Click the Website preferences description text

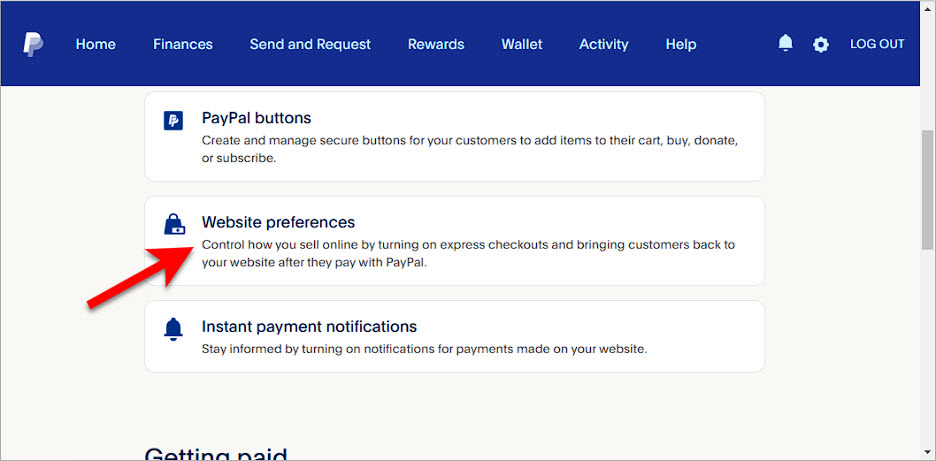[x=469, y=254]
